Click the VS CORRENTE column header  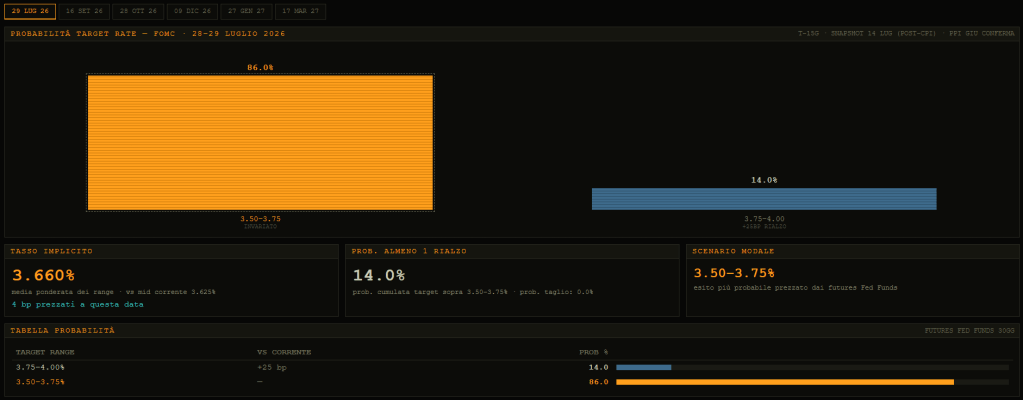pyautogui.click(x=284, y=352)
